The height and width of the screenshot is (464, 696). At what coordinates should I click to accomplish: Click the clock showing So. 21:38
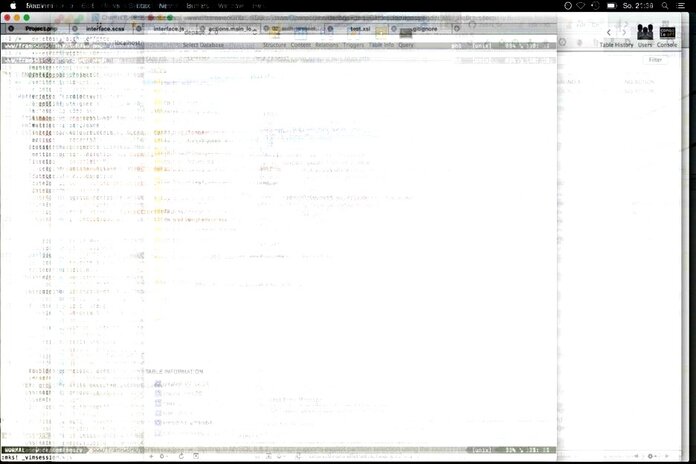[637, 6]
